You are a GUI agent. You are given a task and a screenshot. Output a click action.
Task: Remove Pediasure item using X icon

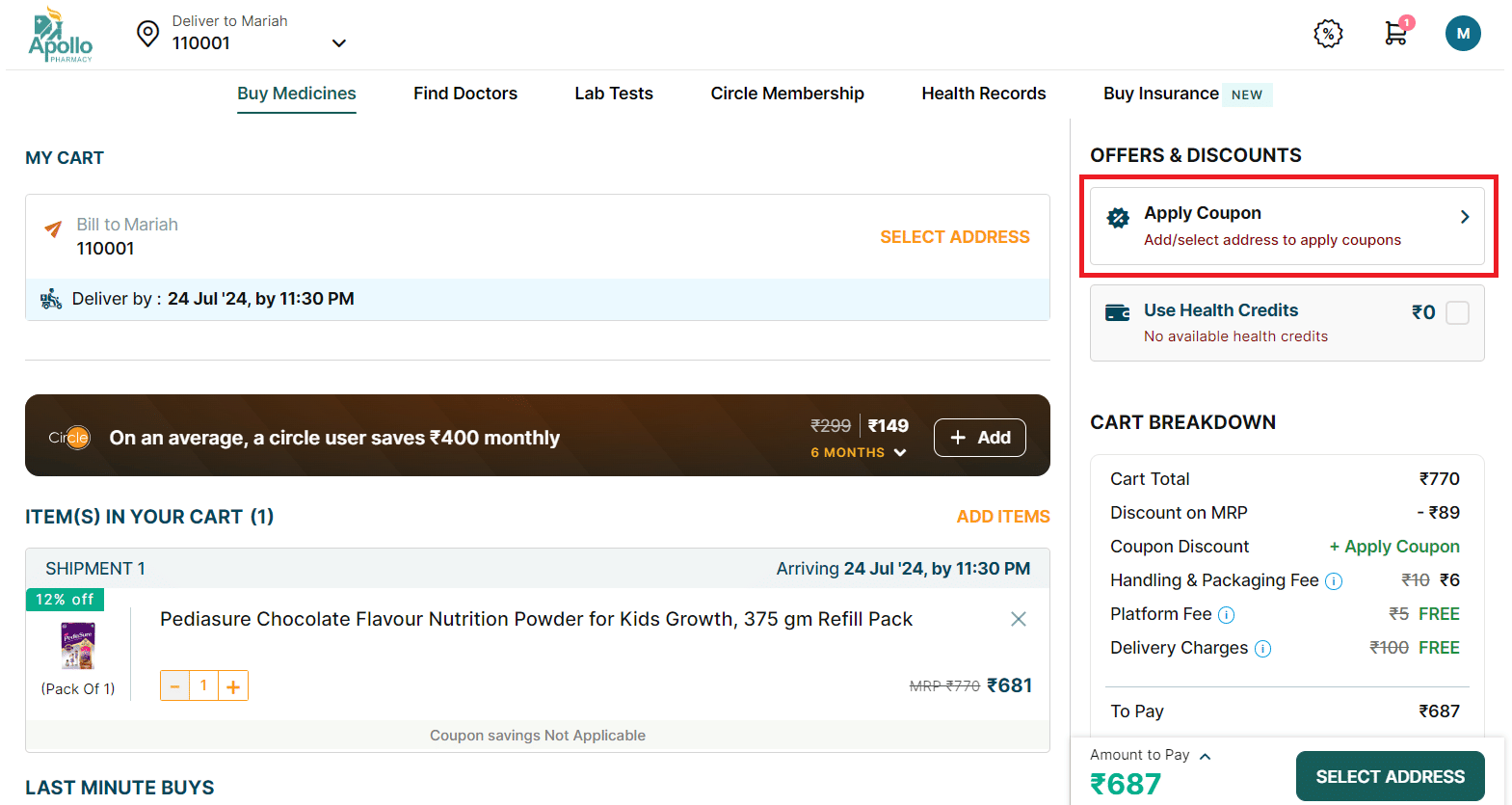pos(1018,619)
